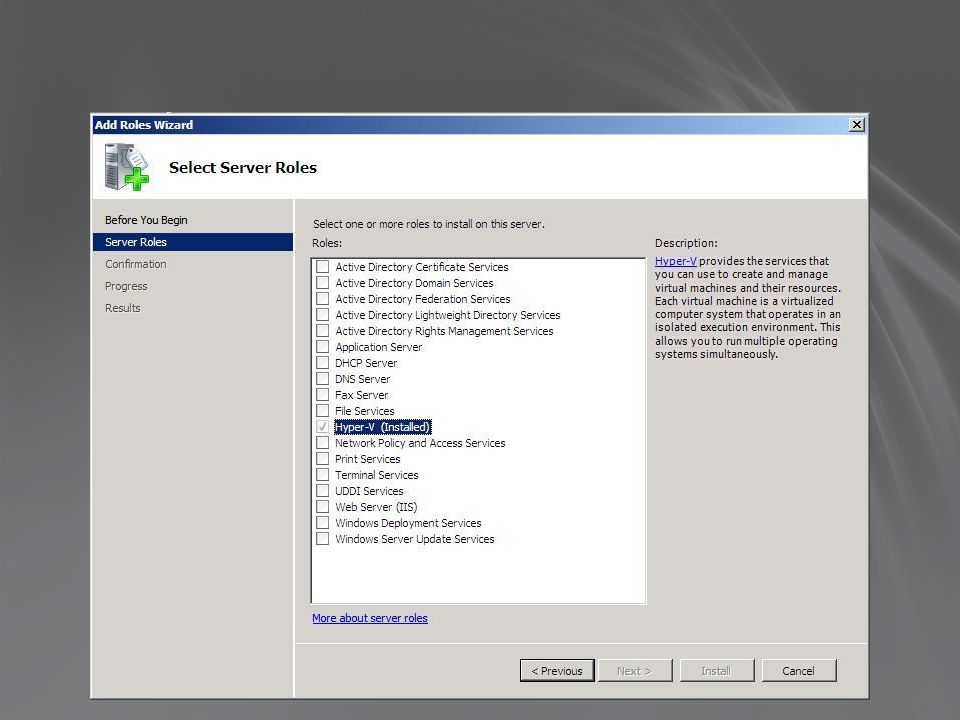
Task: Check Active Directory Domain Services checkbox
Action: tap(323, 283)
